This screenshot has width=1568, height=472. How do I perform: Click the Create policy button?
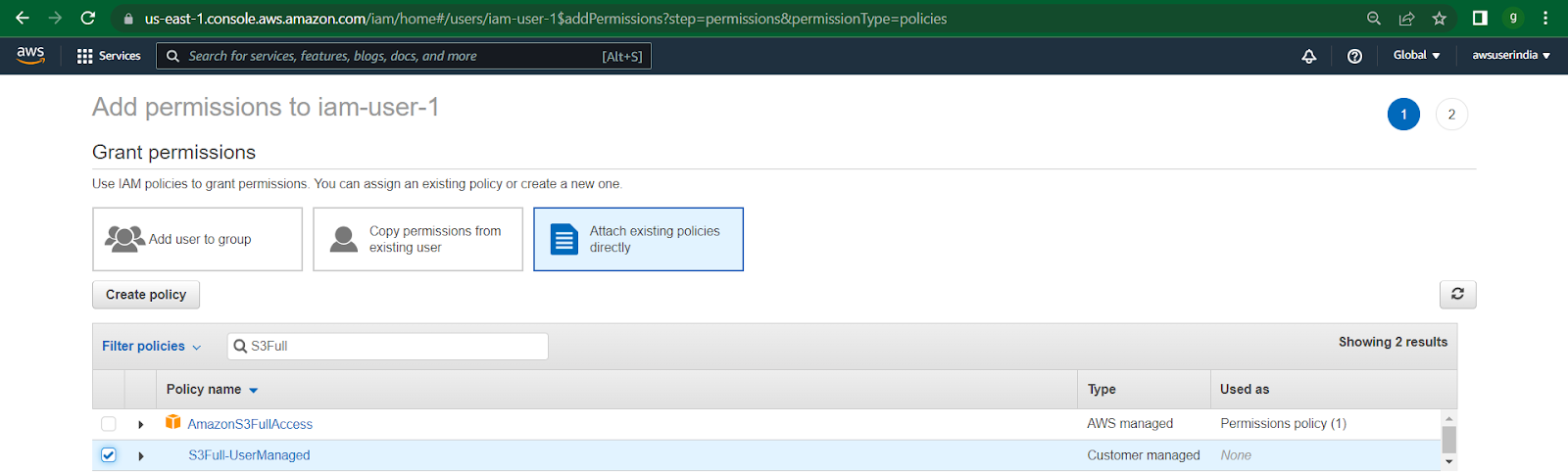[146, 295]
